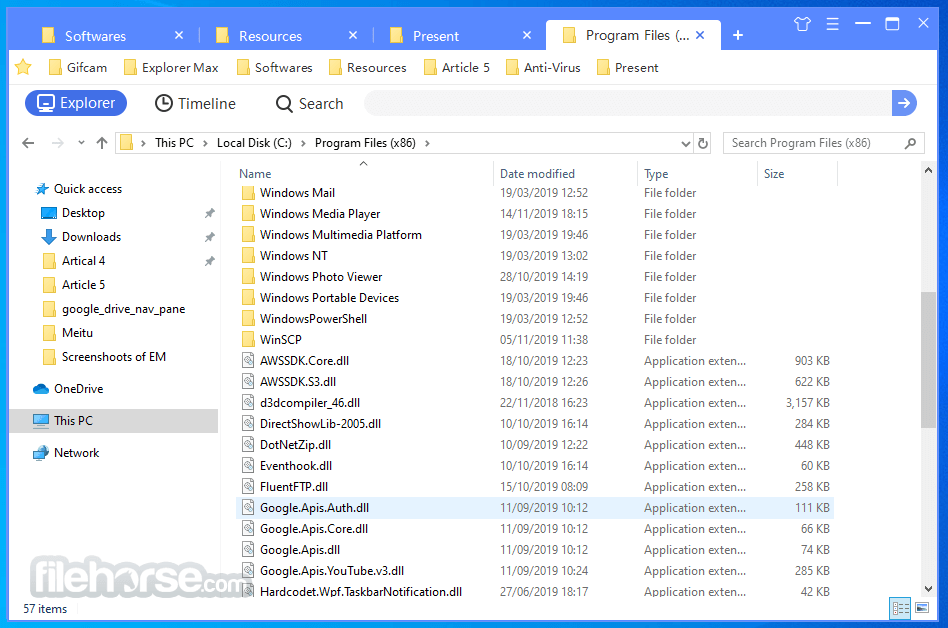Close the Resources tab
The width and height of the screenshot is (948, 628).
(353, 35)
